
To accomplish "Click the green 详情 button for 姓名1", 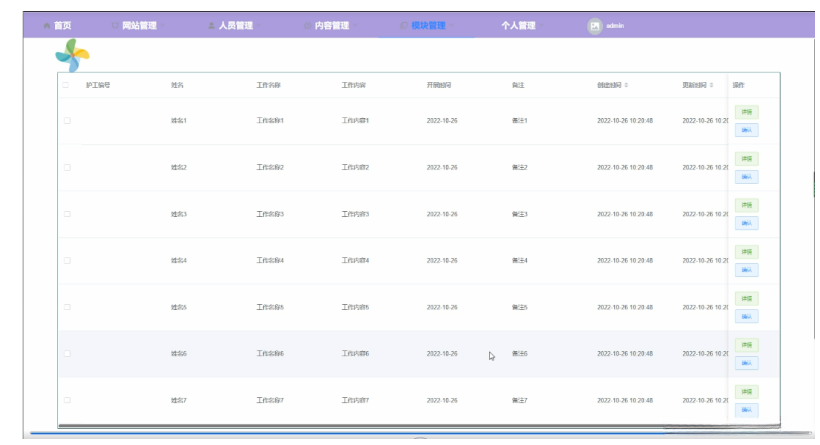I will coord(747,112).
